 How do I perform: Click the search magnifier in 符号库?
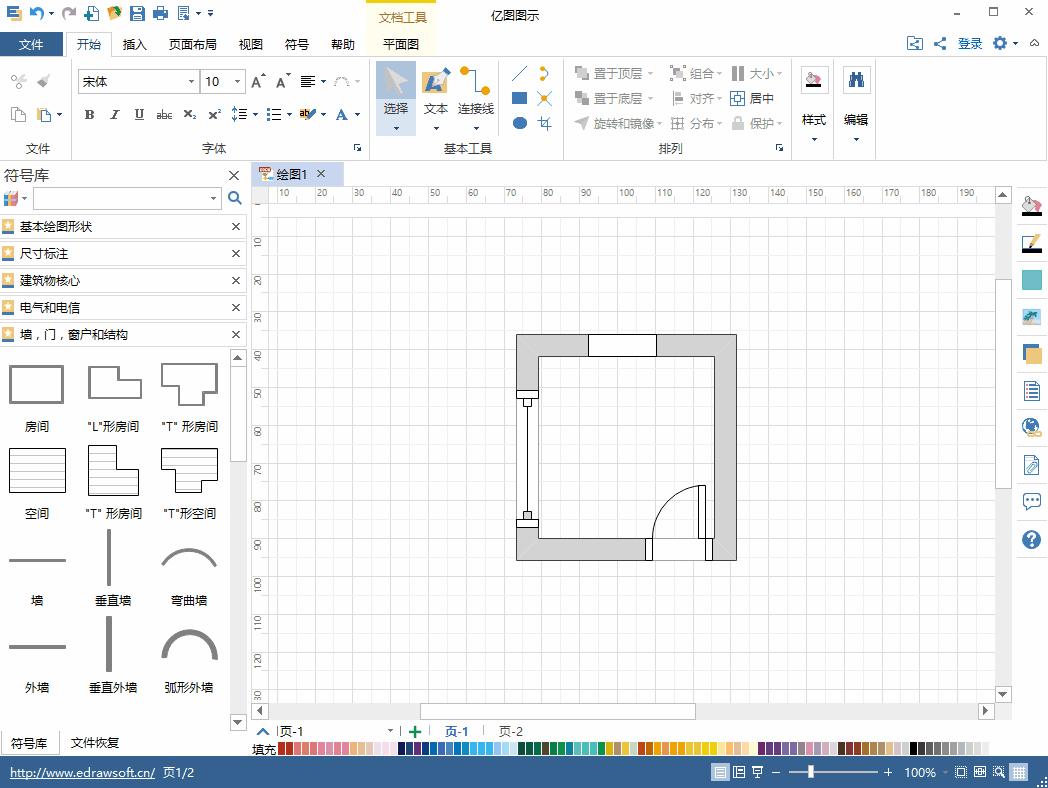235,198
